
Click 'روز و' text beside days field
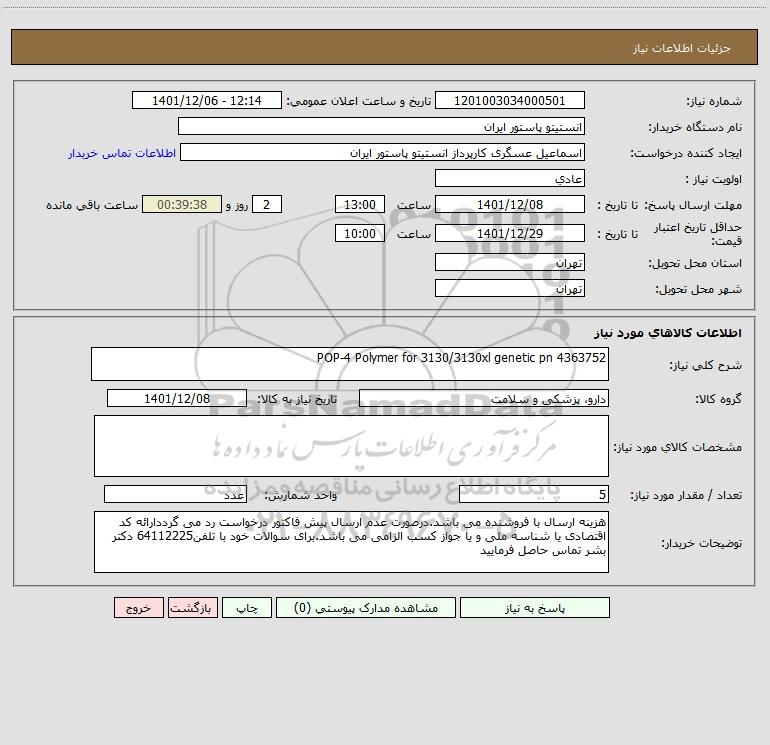click(237, 205)
